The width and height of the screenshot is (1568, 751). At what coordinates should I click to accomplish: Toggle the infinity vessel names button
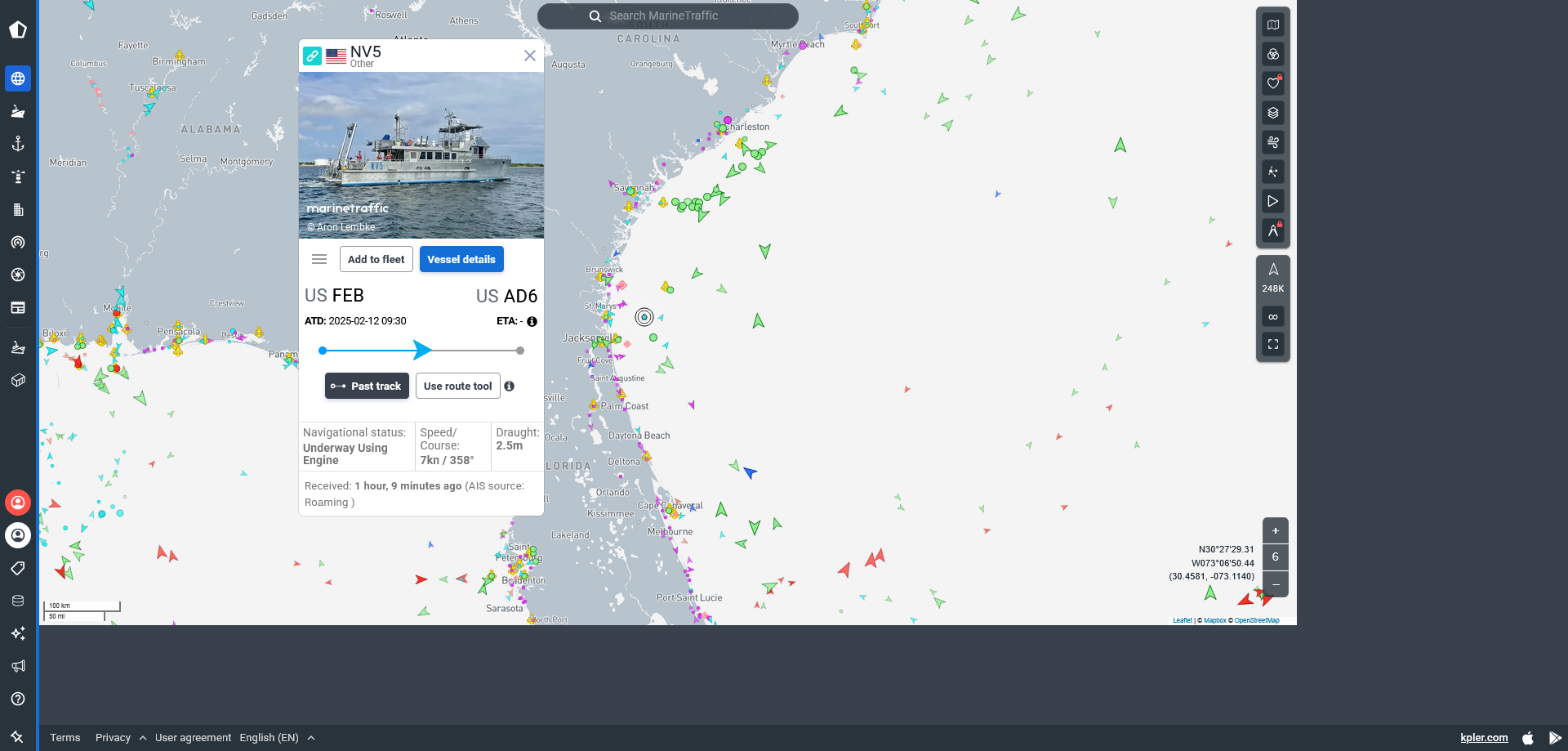click(x=1272, y=317)
